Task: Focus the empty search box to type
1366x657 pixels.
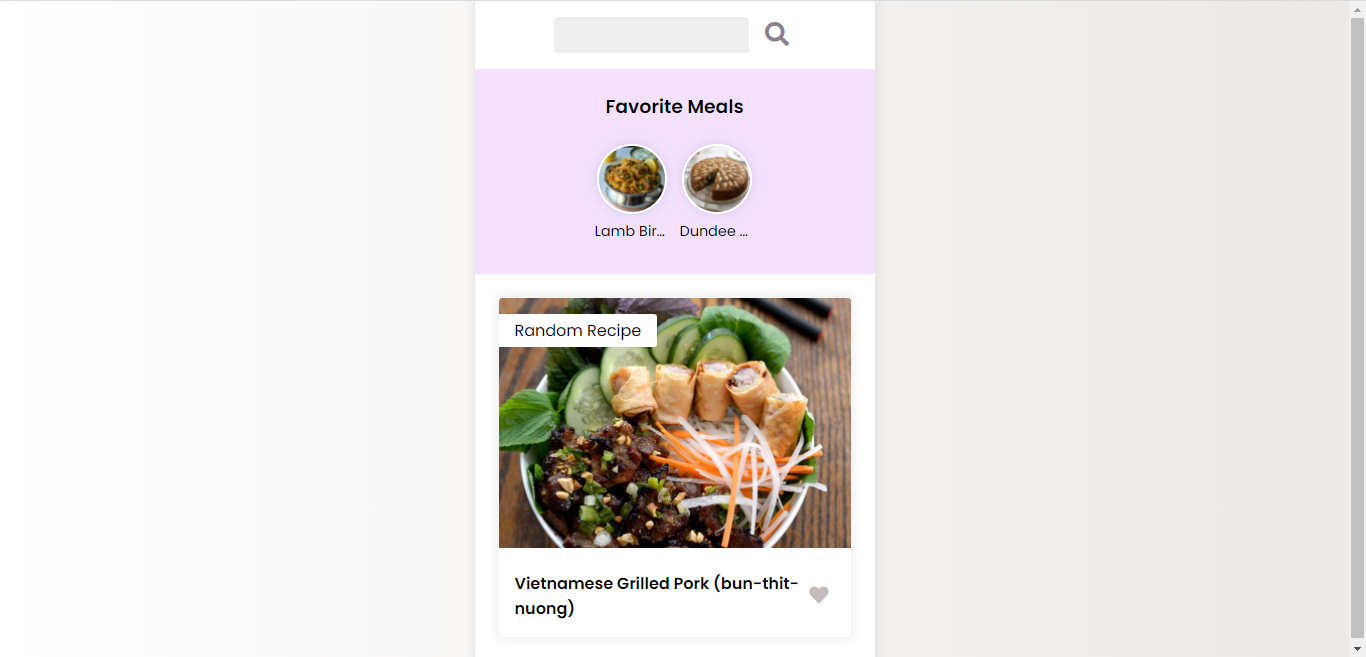Action: [651, 34]
